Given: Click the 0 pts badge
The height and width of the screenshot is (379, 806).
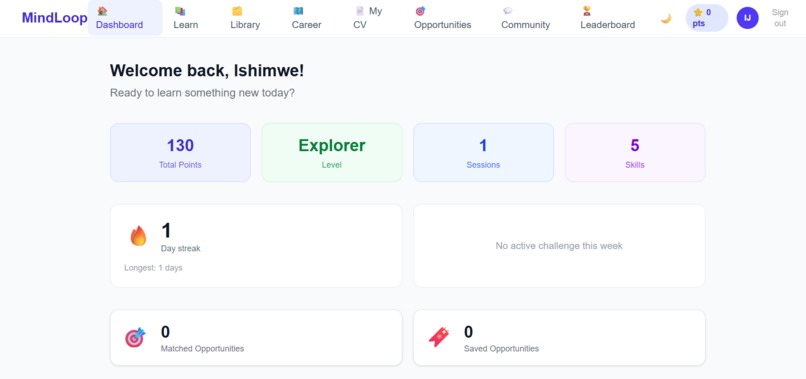Looking at the screenshot, I should point(707,18).
